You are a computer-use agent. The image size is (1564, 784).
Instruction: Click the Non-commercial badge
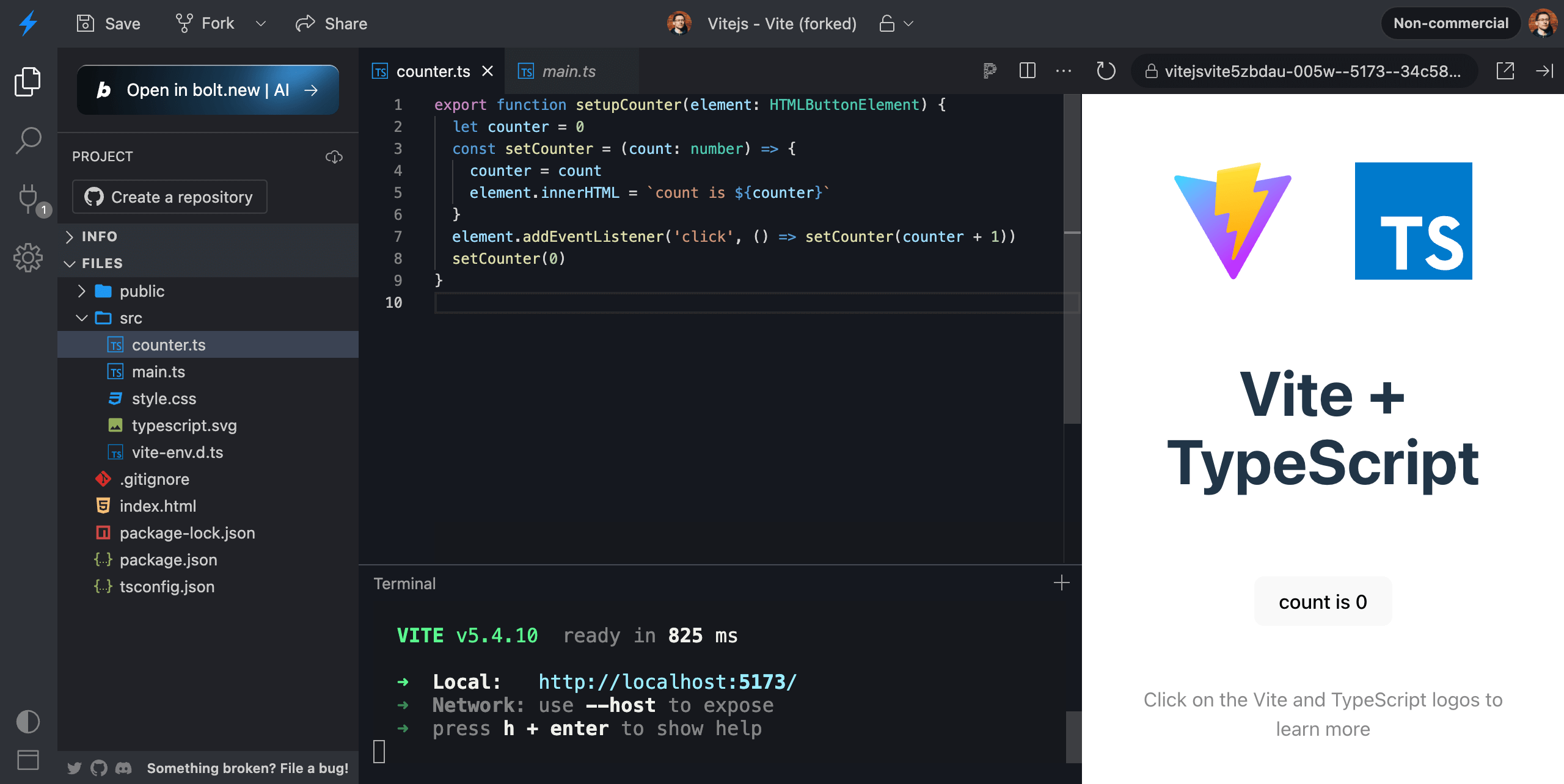pos(1451,23)
